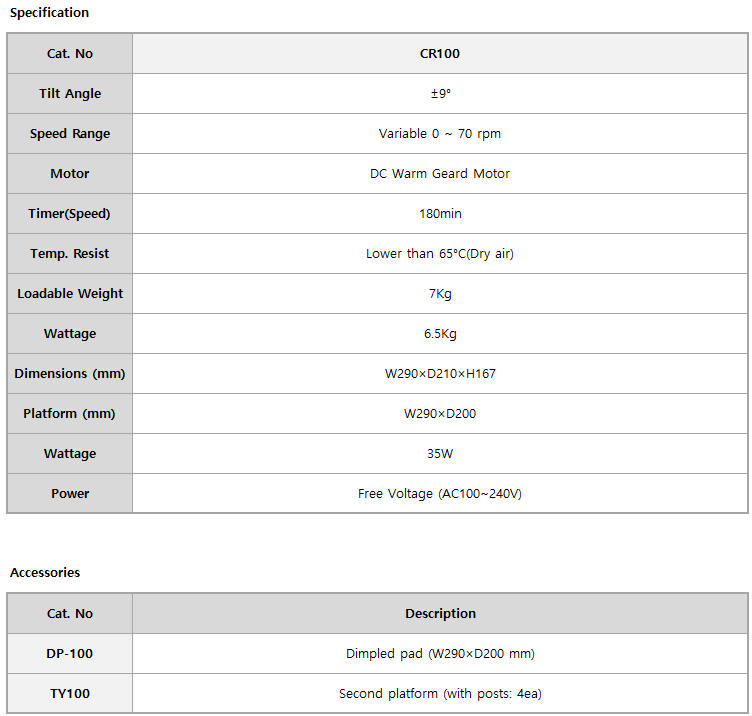This screenshot has width=752, height=716.
Task: Select the 180min timer value
Action: coord(440,213)
